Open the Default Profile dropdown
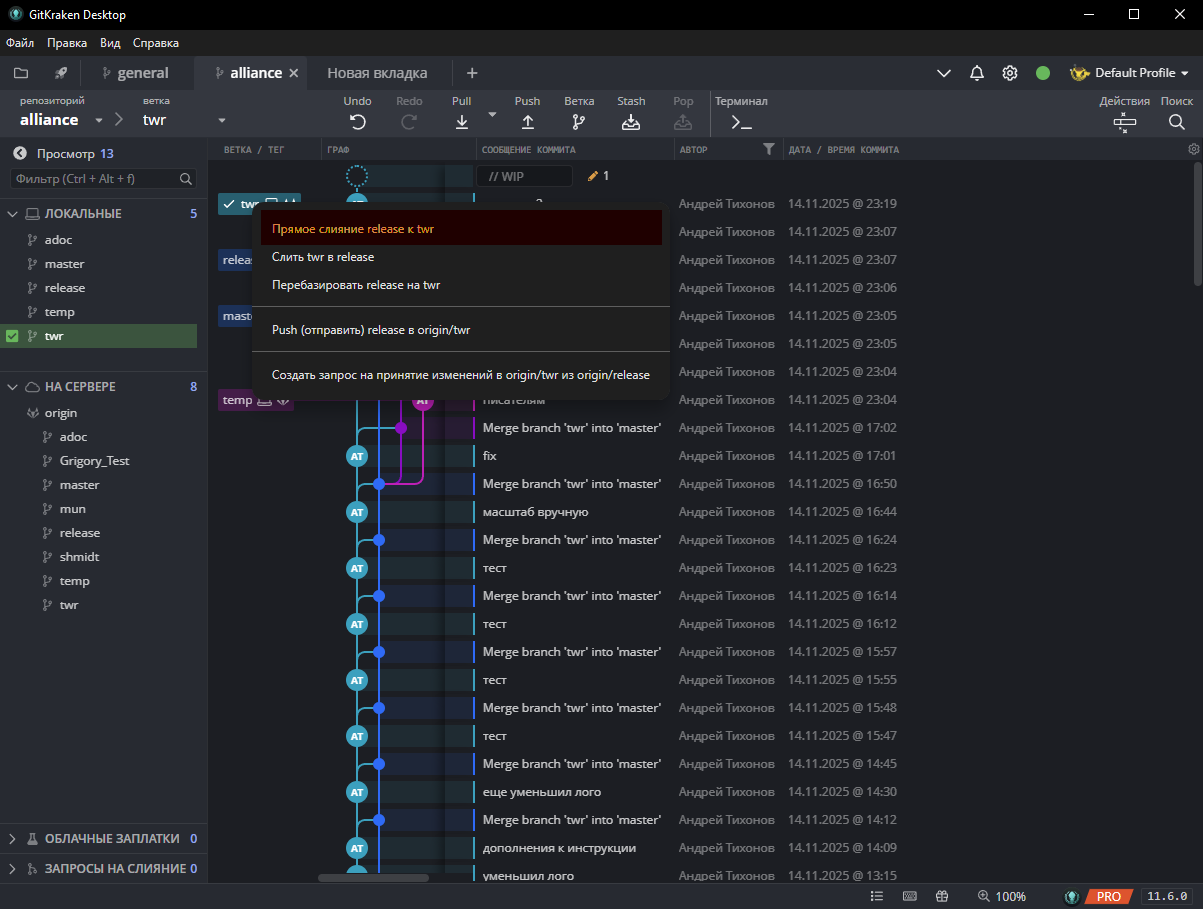Image resolution: width=1203 pixels, height=909 pixels. coord(1128,72)
